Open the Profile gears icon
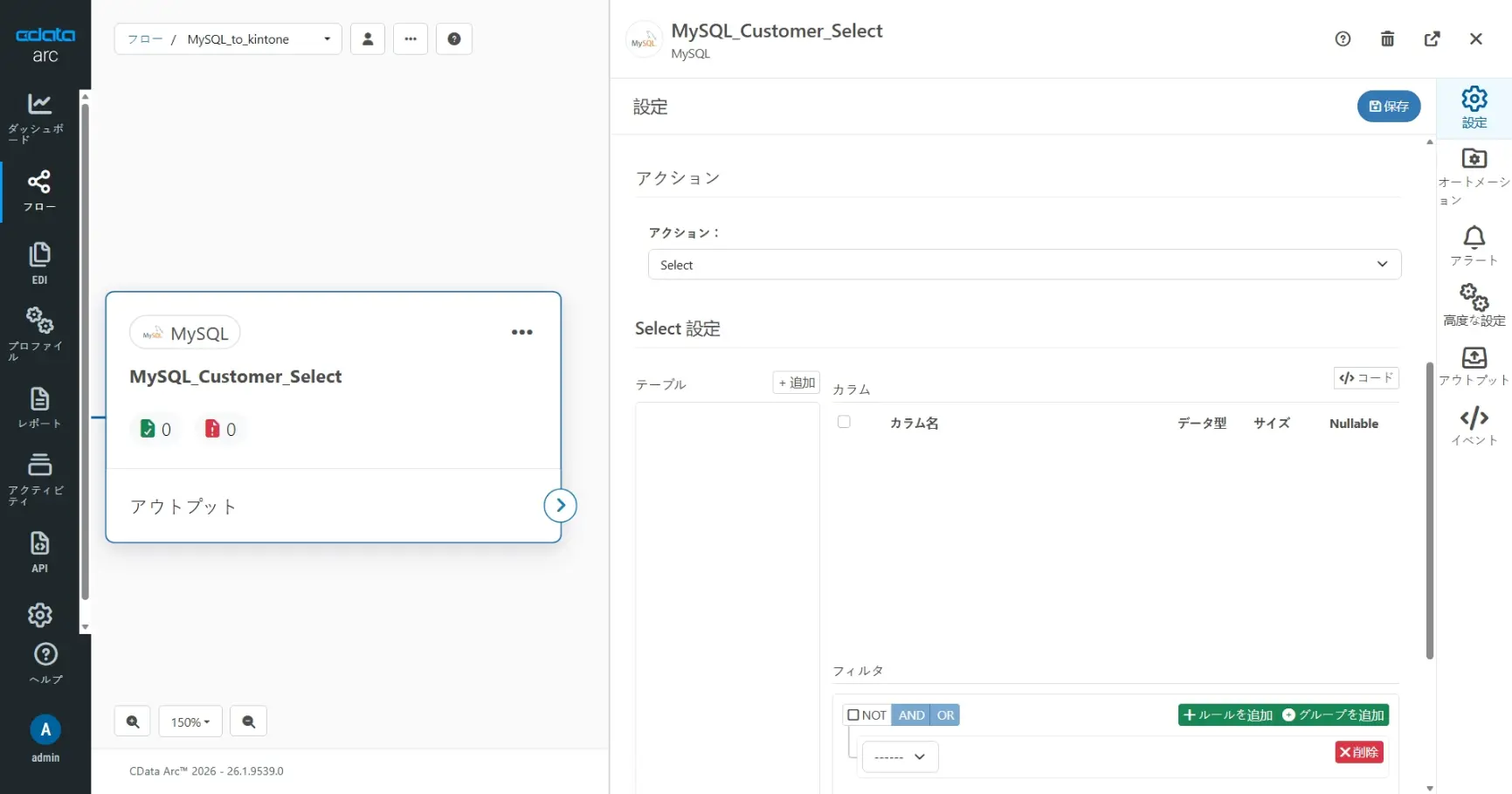The width and height of the screenshot is (1512, 794). [39, 321]
